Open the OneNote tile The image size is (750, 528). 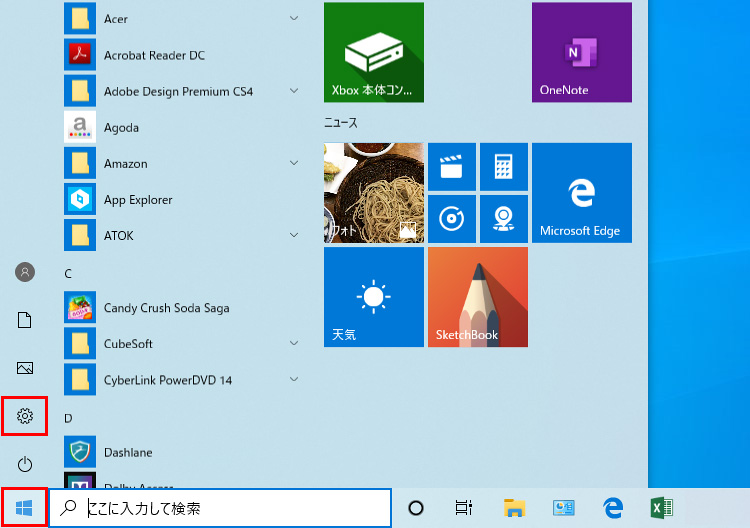pyautogui.click(x=581, y=52)
